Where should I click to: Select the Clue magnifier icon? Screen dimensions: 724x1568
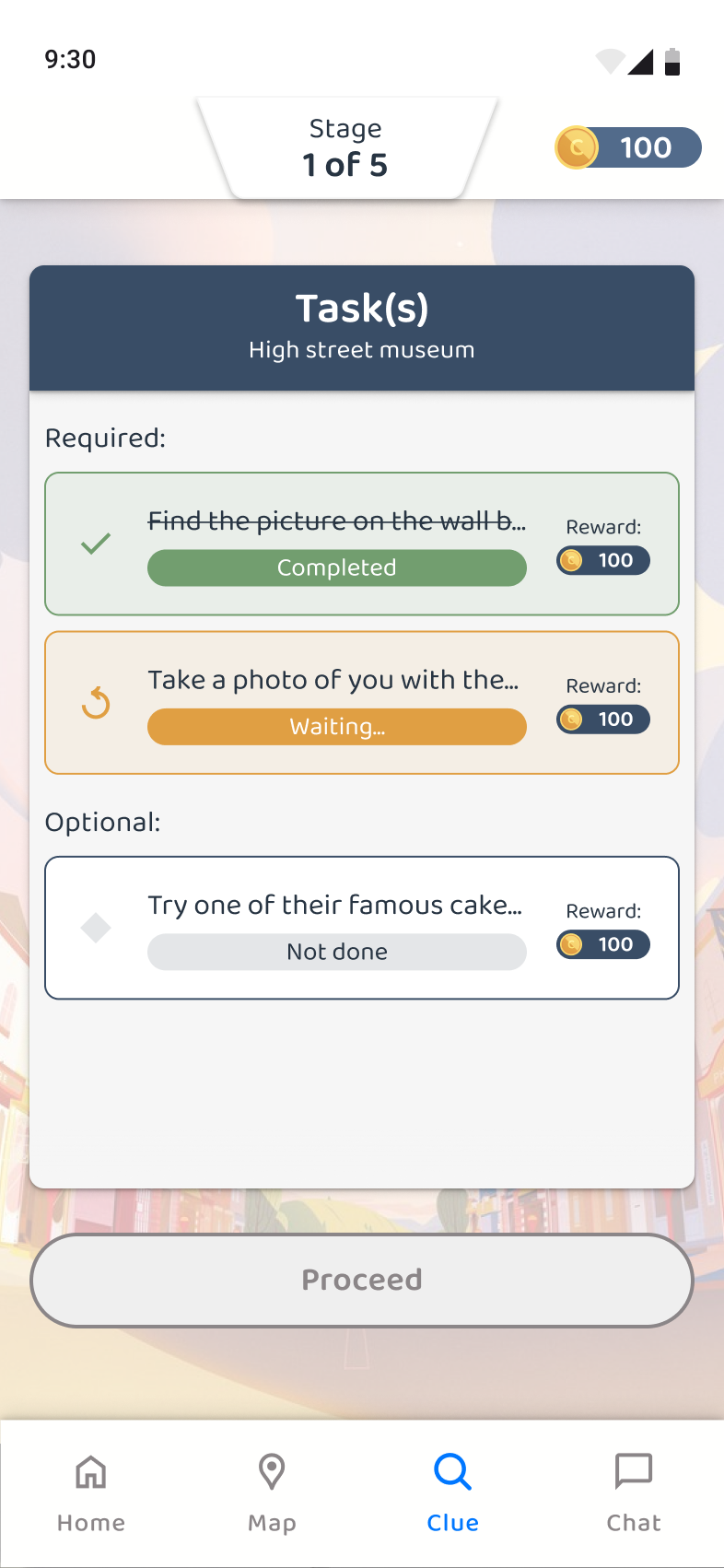(x=452, y=1471)
